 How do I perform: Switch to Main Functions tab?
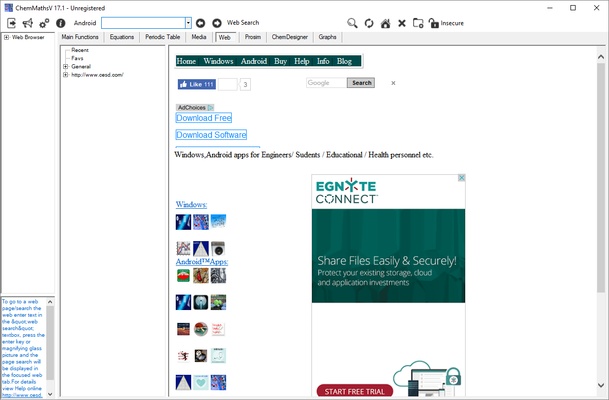pyautogui.click(x=80, y=37)
